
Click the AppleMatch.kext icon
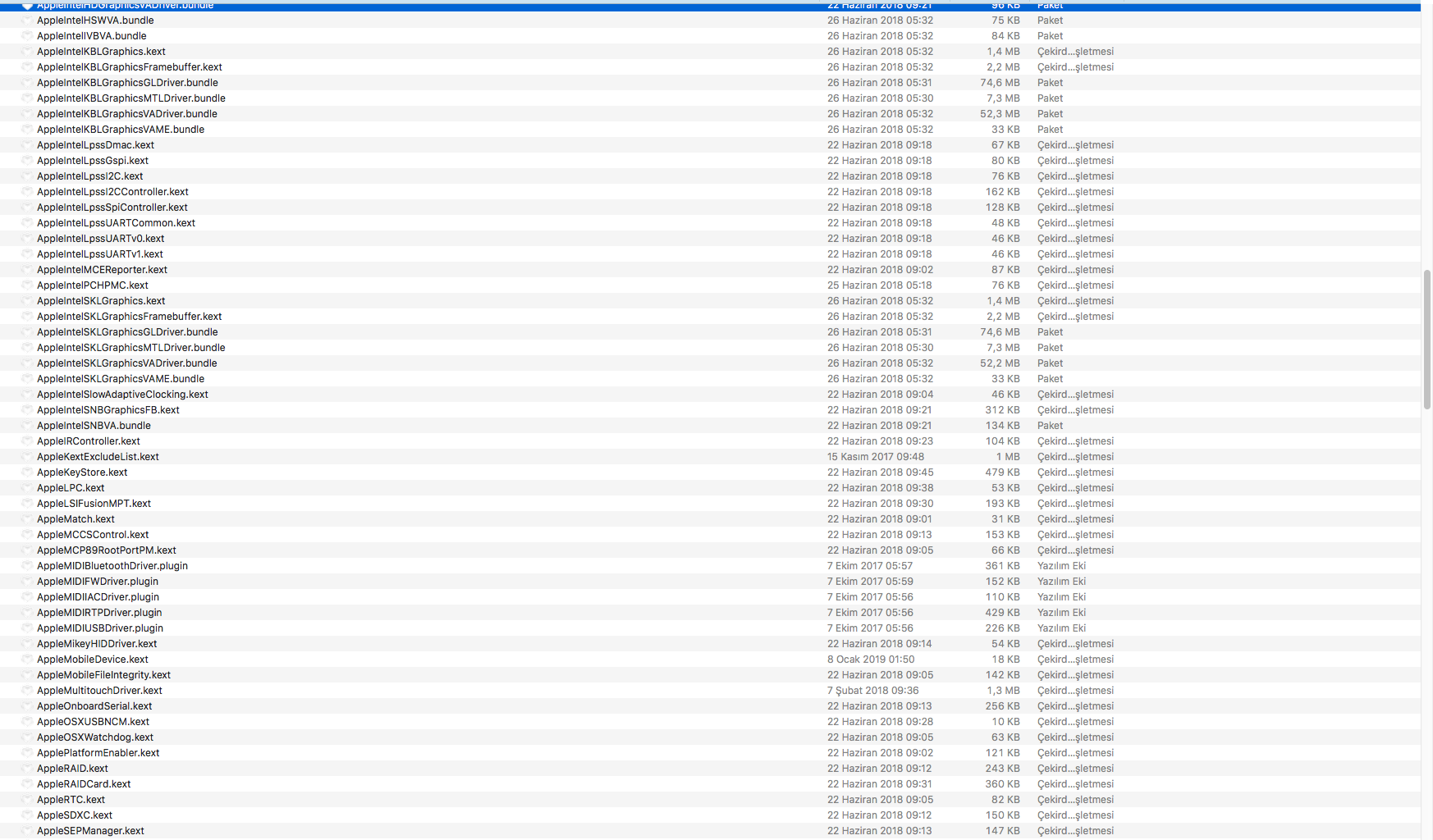(x=27, y=519)
